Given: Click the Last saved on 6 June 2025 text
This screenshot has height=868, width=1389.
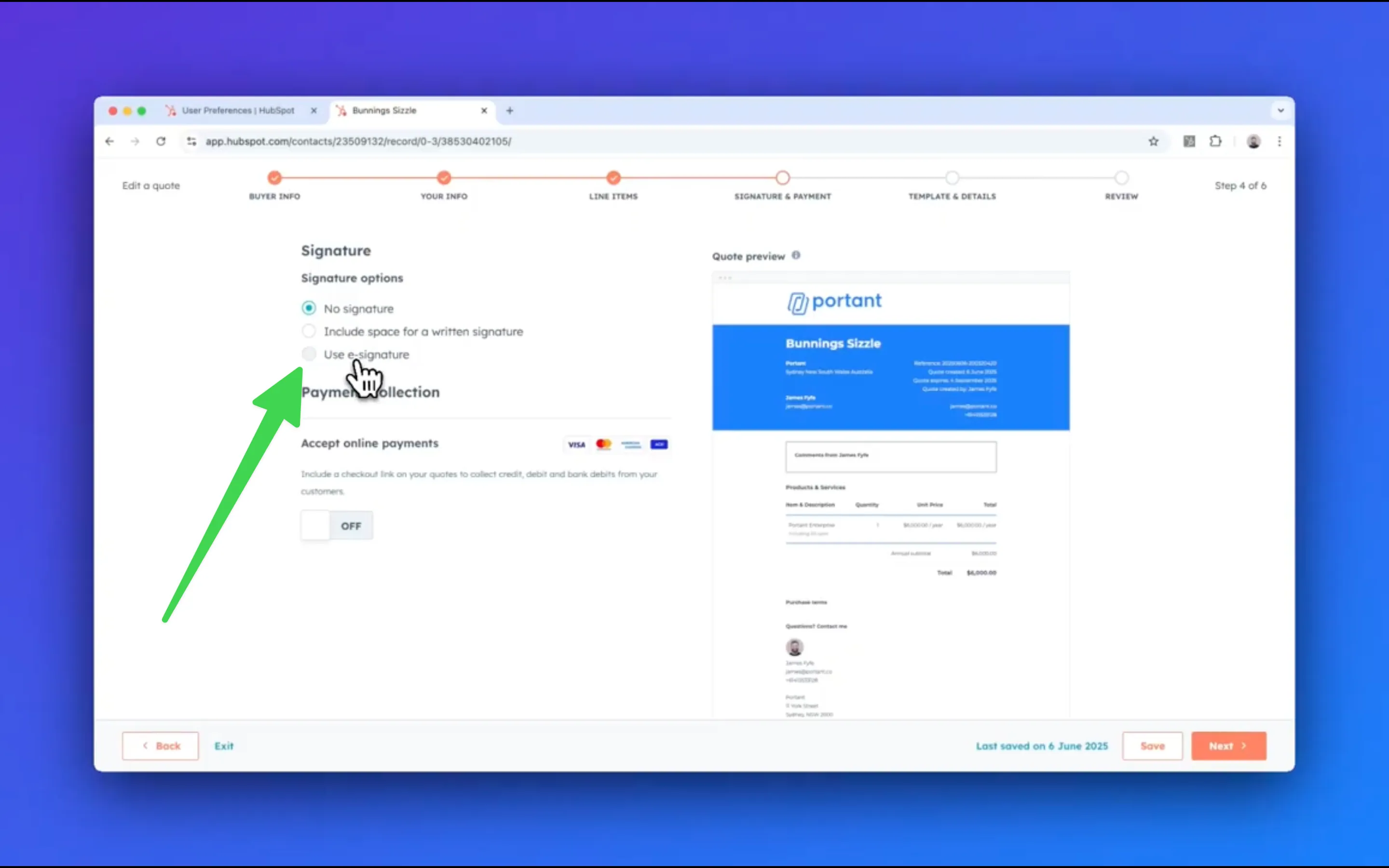Looking at the screenshot, I should (1042, 746).
